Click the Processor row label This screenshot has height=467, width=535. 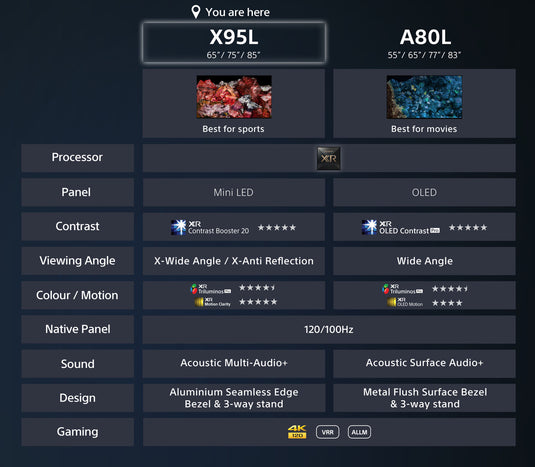77,158
